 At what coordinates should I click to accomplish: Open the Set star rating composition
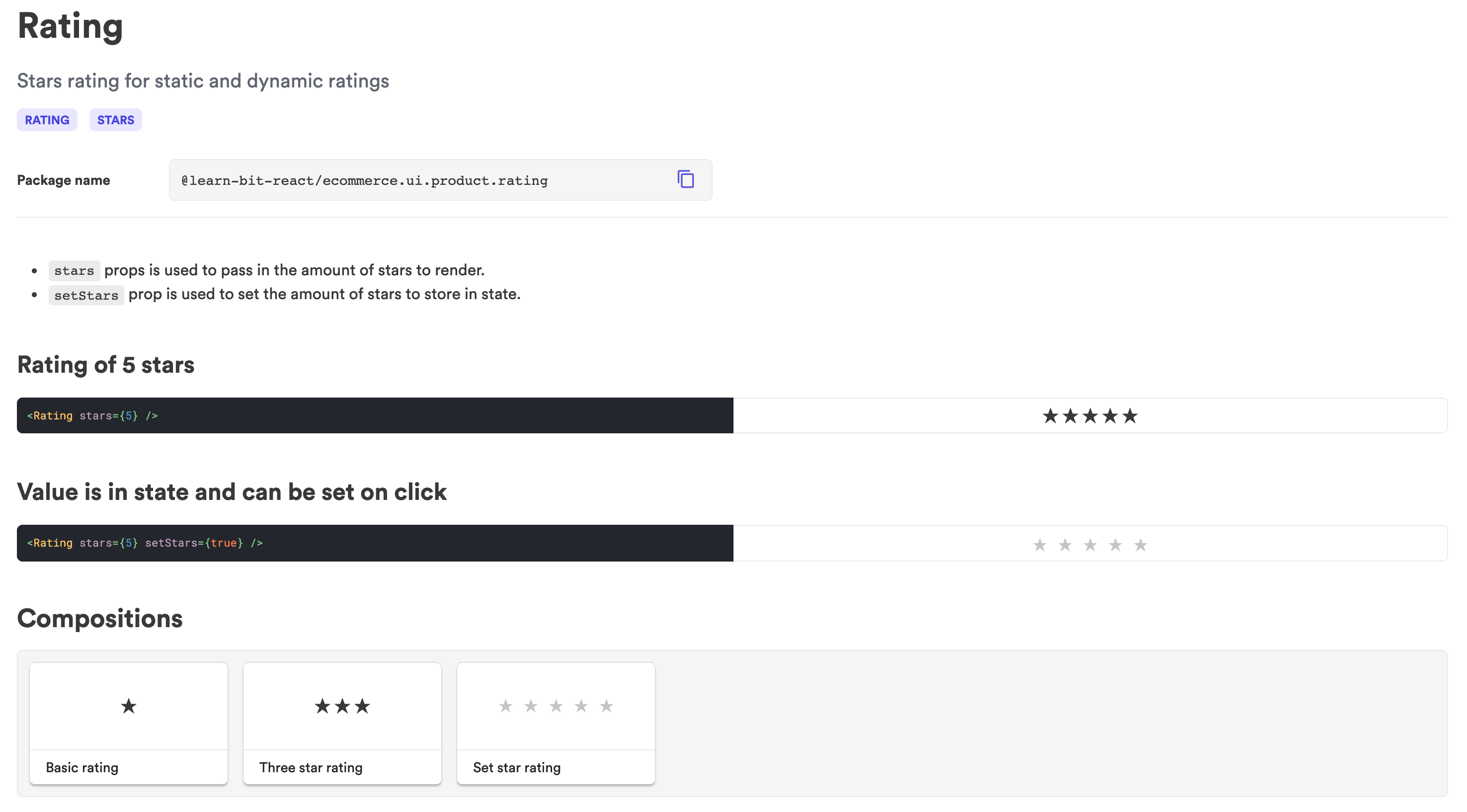(516, 767)
